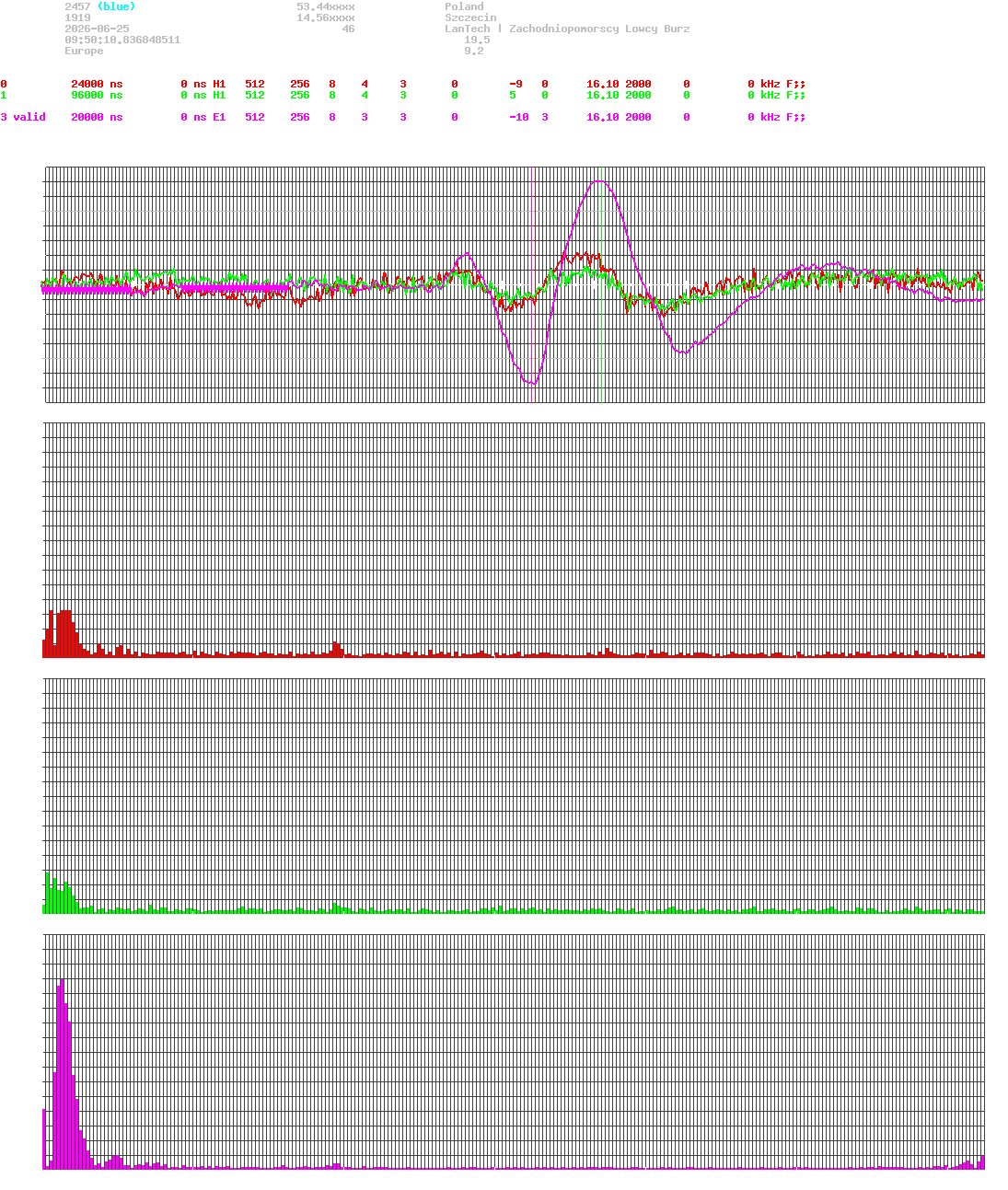Viewport: 1008px width, 1190px height.
Task: Click the deepest magenta waveform trough
Action: (x=531, y=382)
